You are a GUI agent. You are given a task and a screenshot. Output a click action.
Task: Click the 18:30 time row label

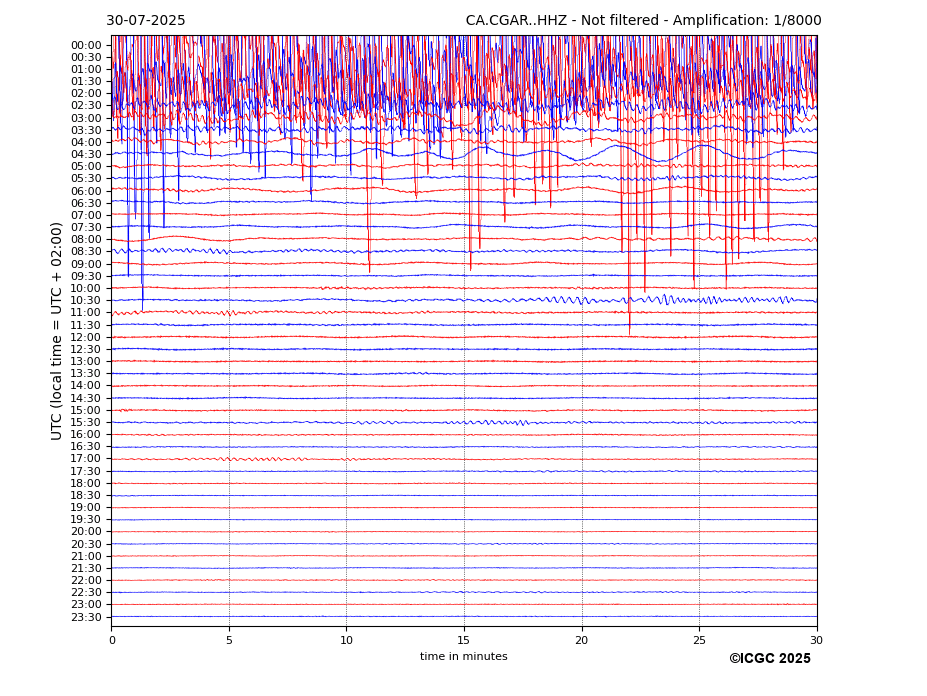pyautogui.click(x=86, y=496)
